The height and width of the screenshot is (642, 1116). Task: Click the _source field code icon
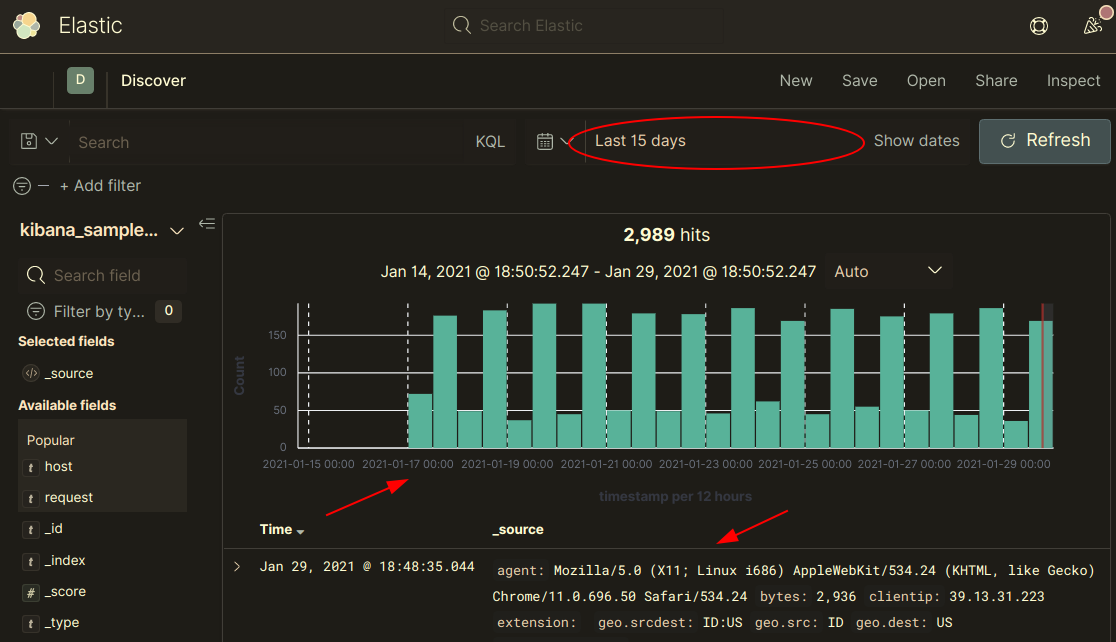click(x=31, y=373)
